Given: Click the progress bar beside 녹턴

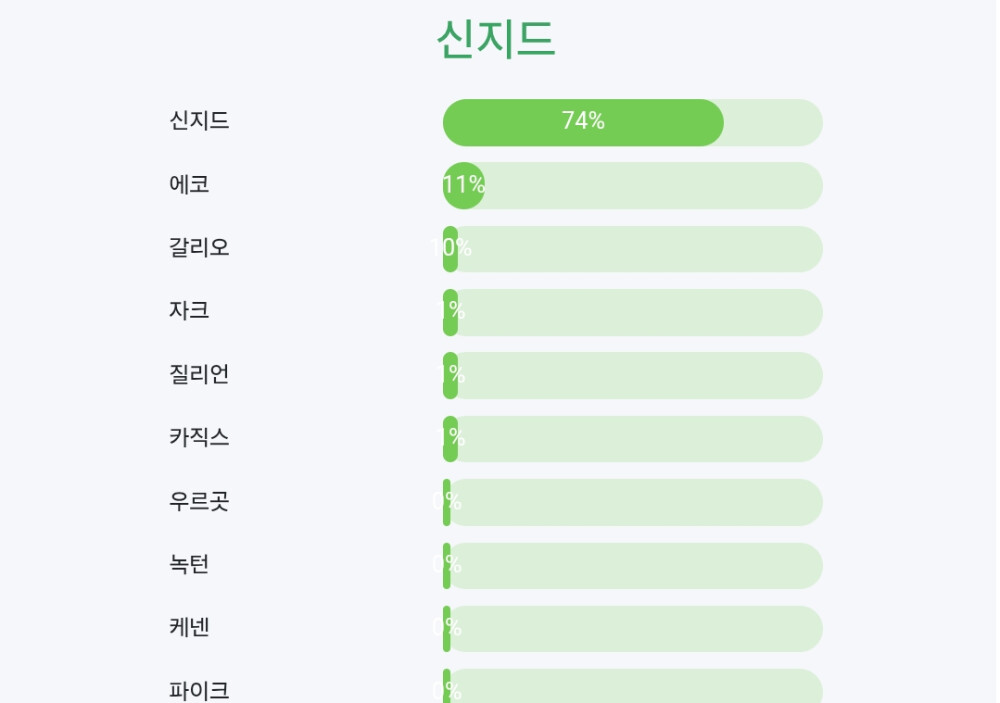Looking at the screenshot, I should [632, 566].
